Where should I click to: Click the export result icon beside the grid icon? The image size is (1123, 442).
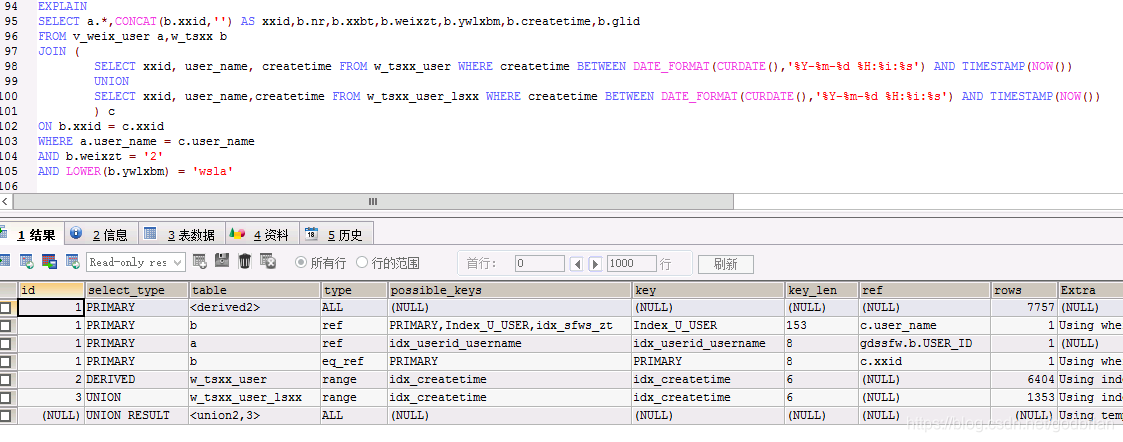click(26, 261)
